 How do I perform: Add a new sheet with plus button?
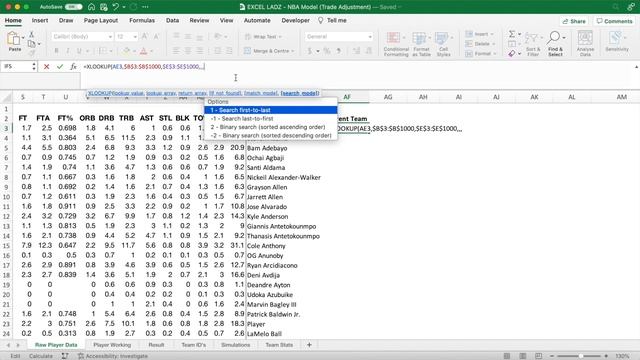pyautogui.click(x=309, y=345)
